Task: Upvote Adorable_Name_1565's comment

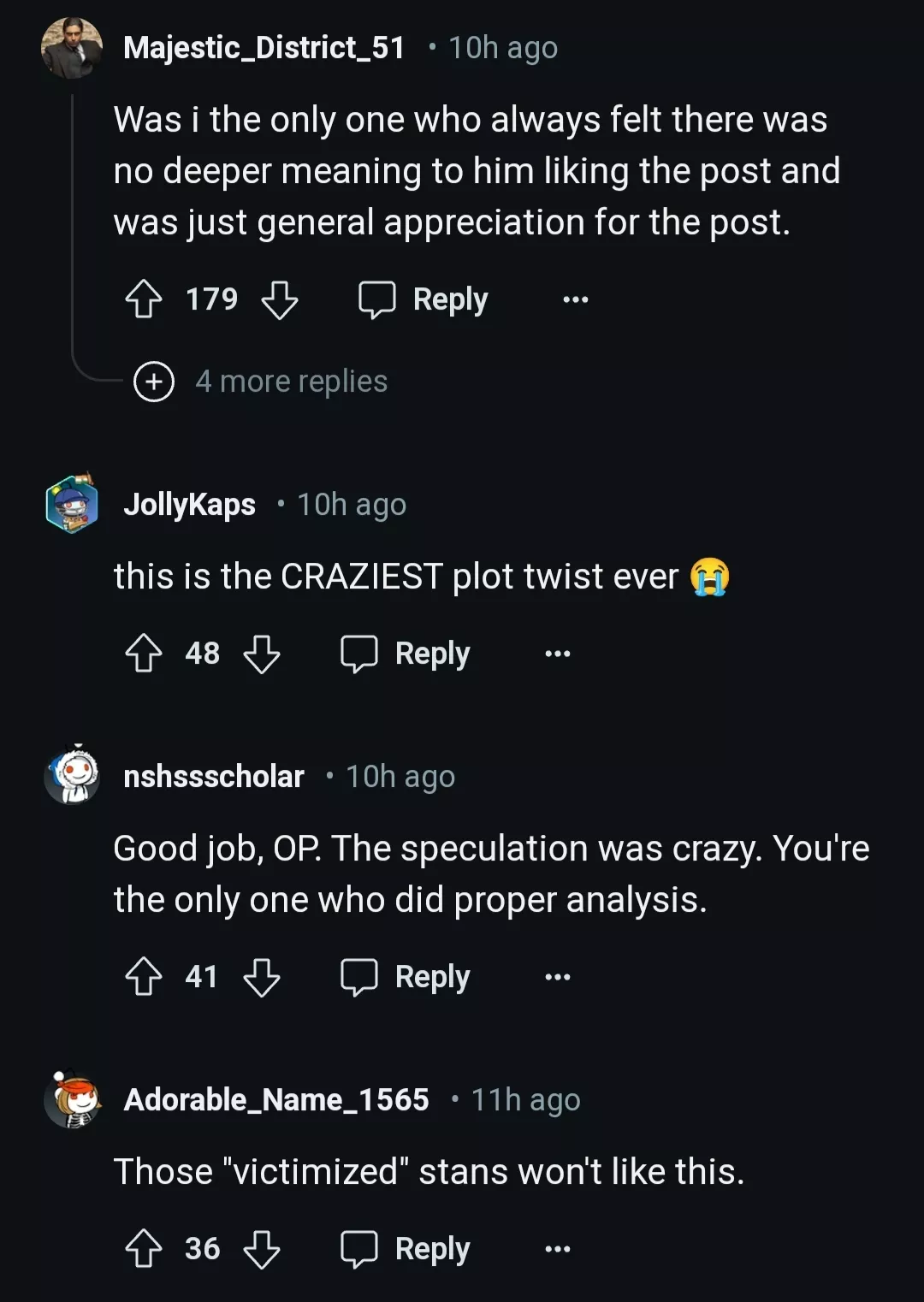Action: pyautogui.click(x=144, y=1249)
